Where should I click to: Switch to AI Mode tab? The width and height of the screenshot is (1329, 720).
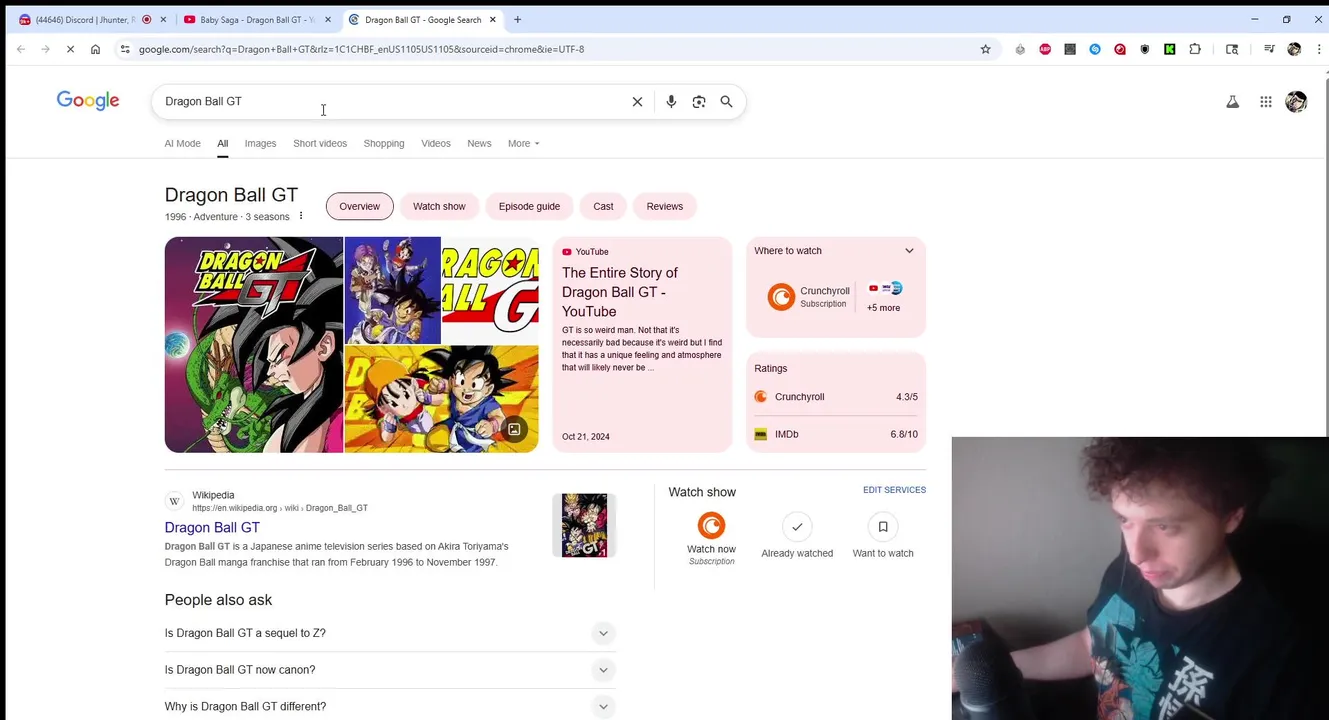point(182,143)
